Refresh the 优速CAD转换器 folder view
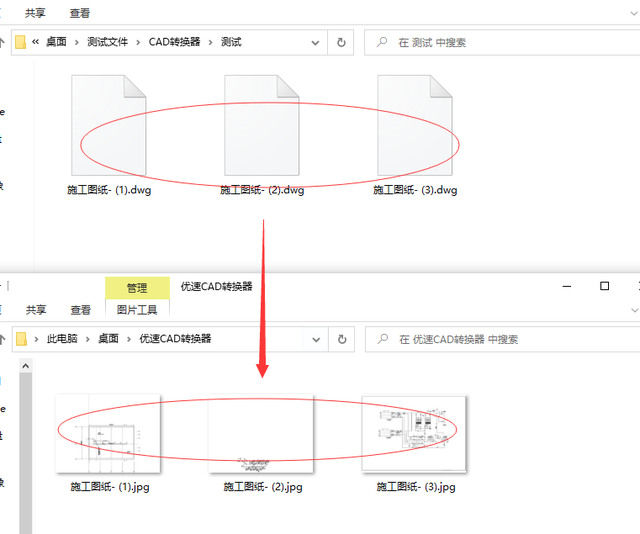Screen dimensions: 640x534 point(342,339)
